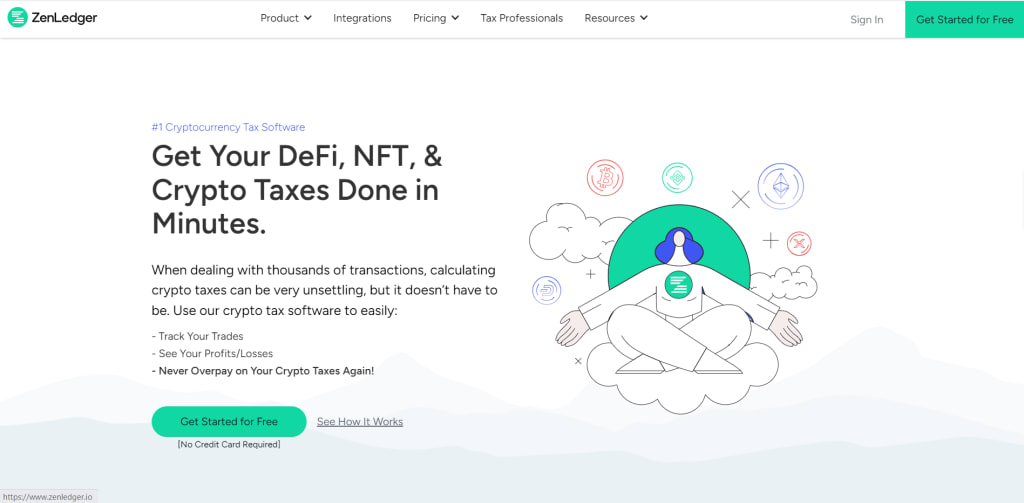Click the ZenLedger emblem on meditating figure
The image size is (1024, 503).
click(x=679, y=285)
